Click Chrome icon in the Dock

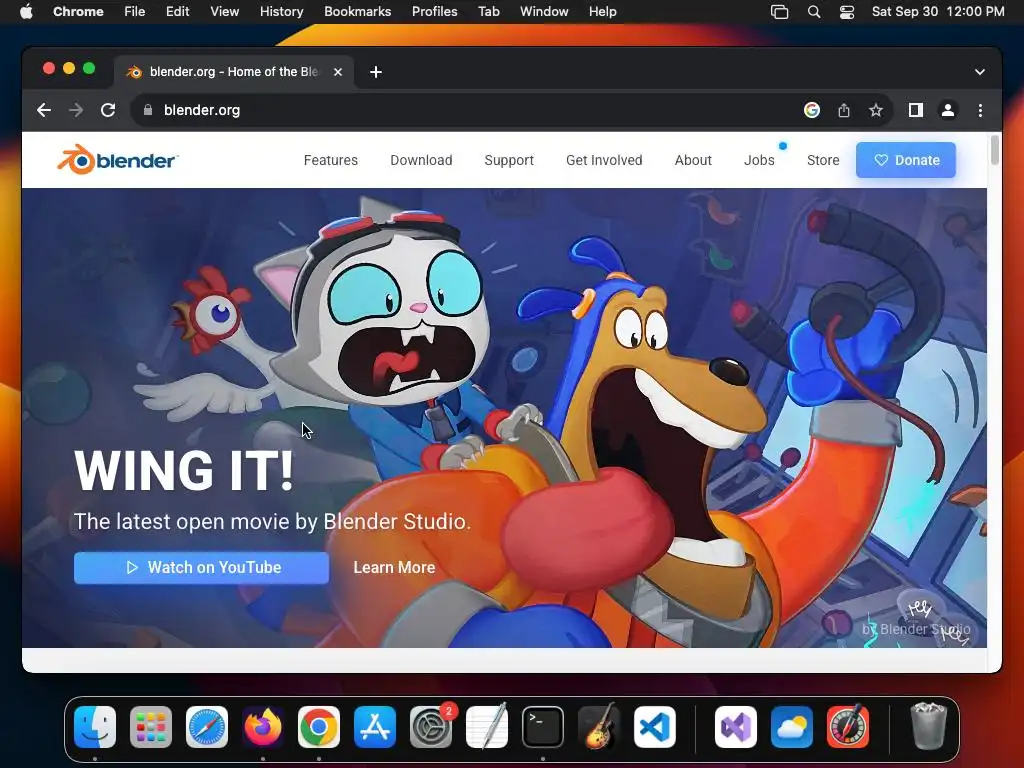[x=319, y=727]
